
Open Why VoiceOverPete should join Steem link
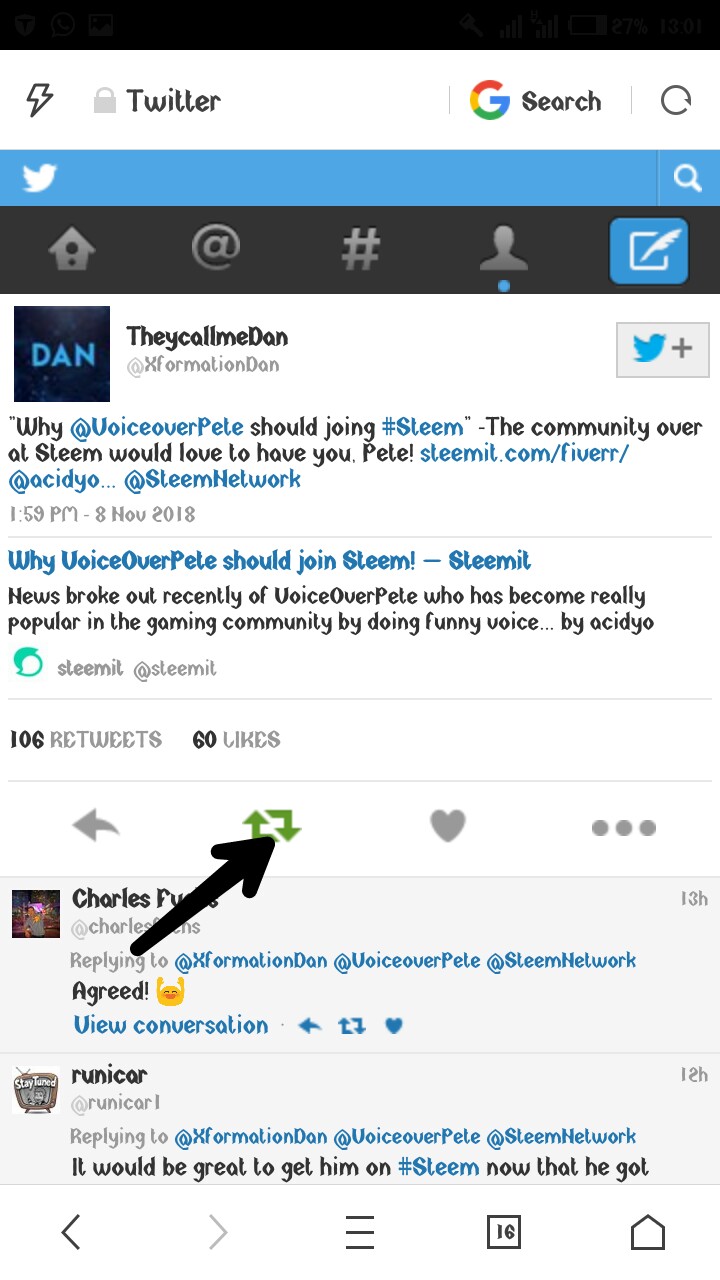pyautogui.click(x=269, y=561)
